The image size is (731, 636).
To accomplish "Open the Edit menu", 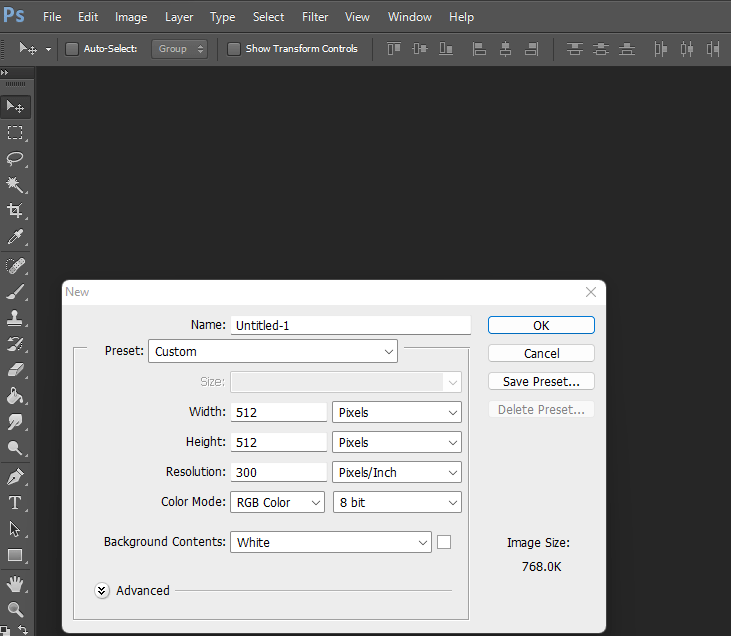I will point(88,17).
